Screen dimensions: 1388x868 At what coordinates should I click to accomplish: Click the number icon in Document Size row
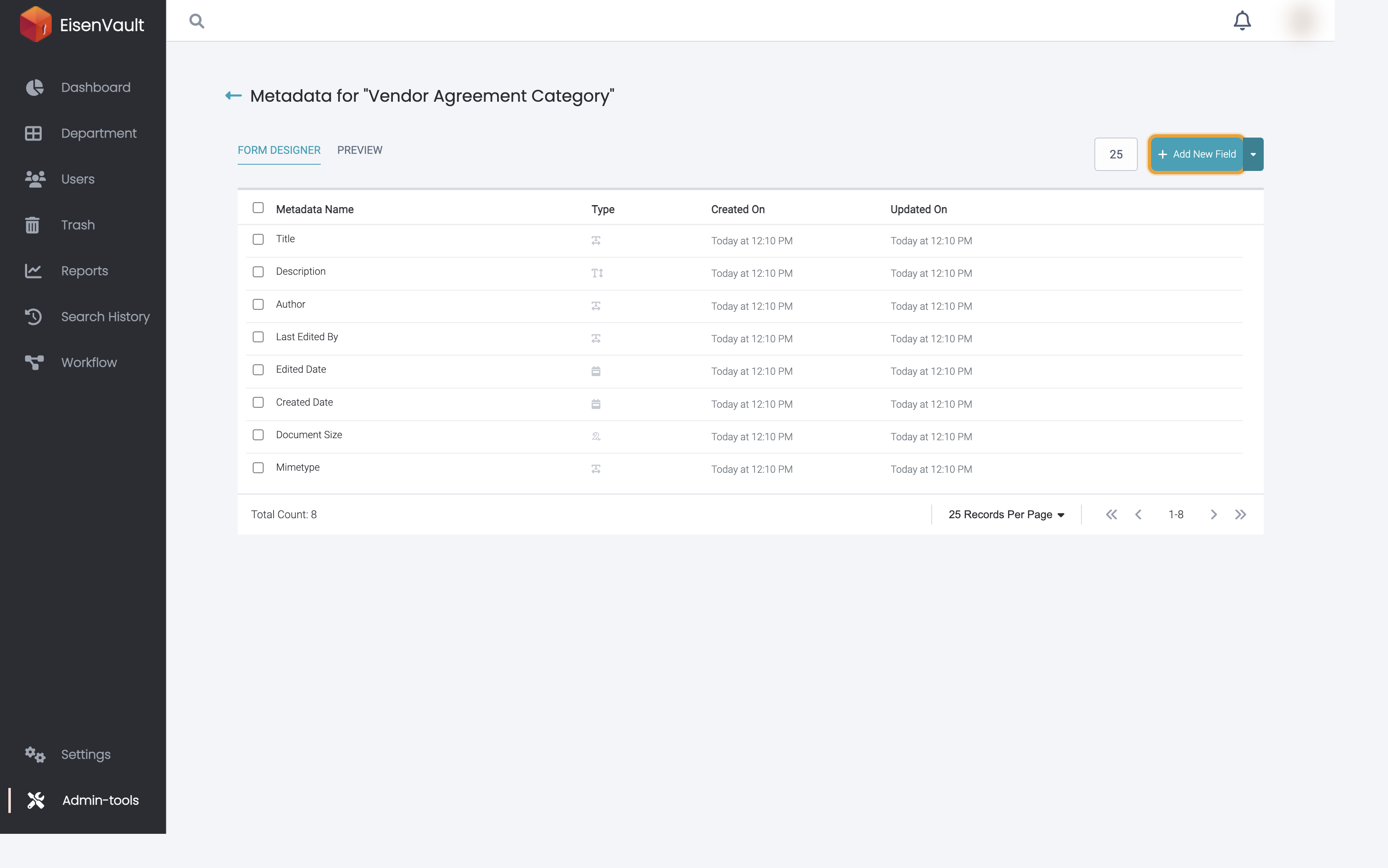tap(596, 437)
